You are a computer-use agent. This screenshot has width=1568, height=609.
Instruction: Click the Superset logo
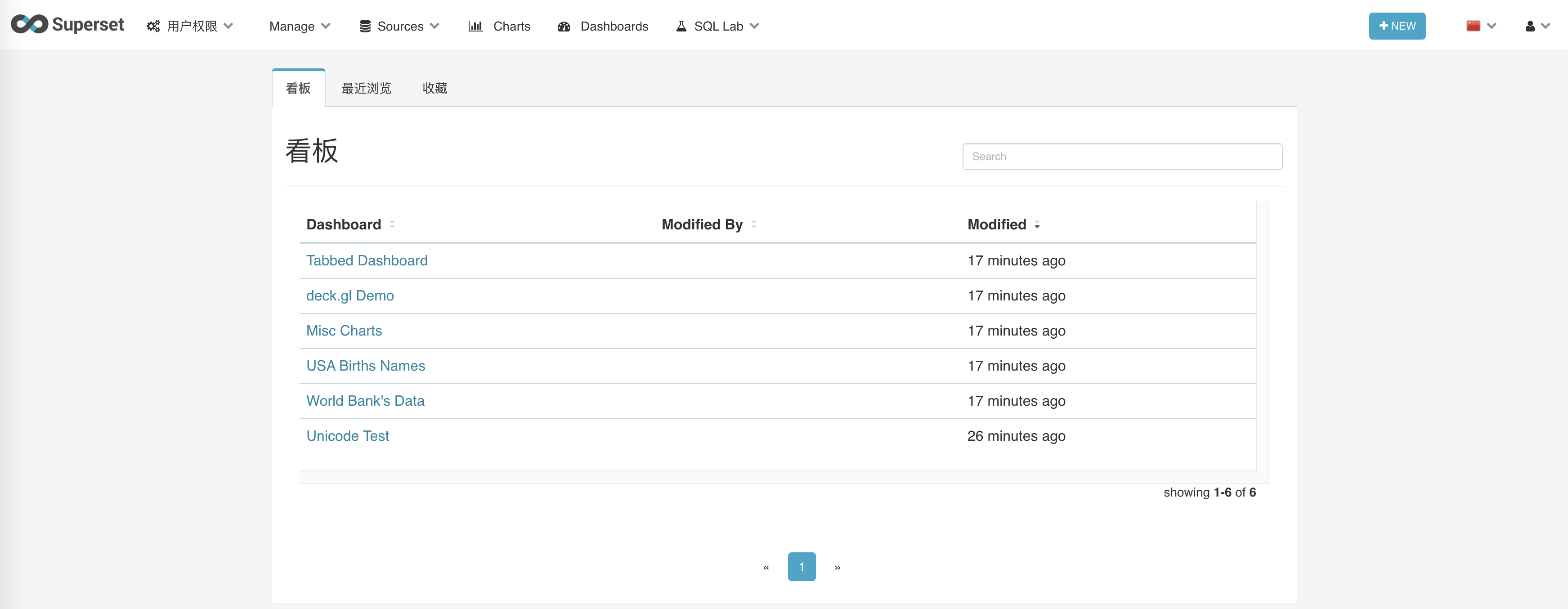(67, 24)
